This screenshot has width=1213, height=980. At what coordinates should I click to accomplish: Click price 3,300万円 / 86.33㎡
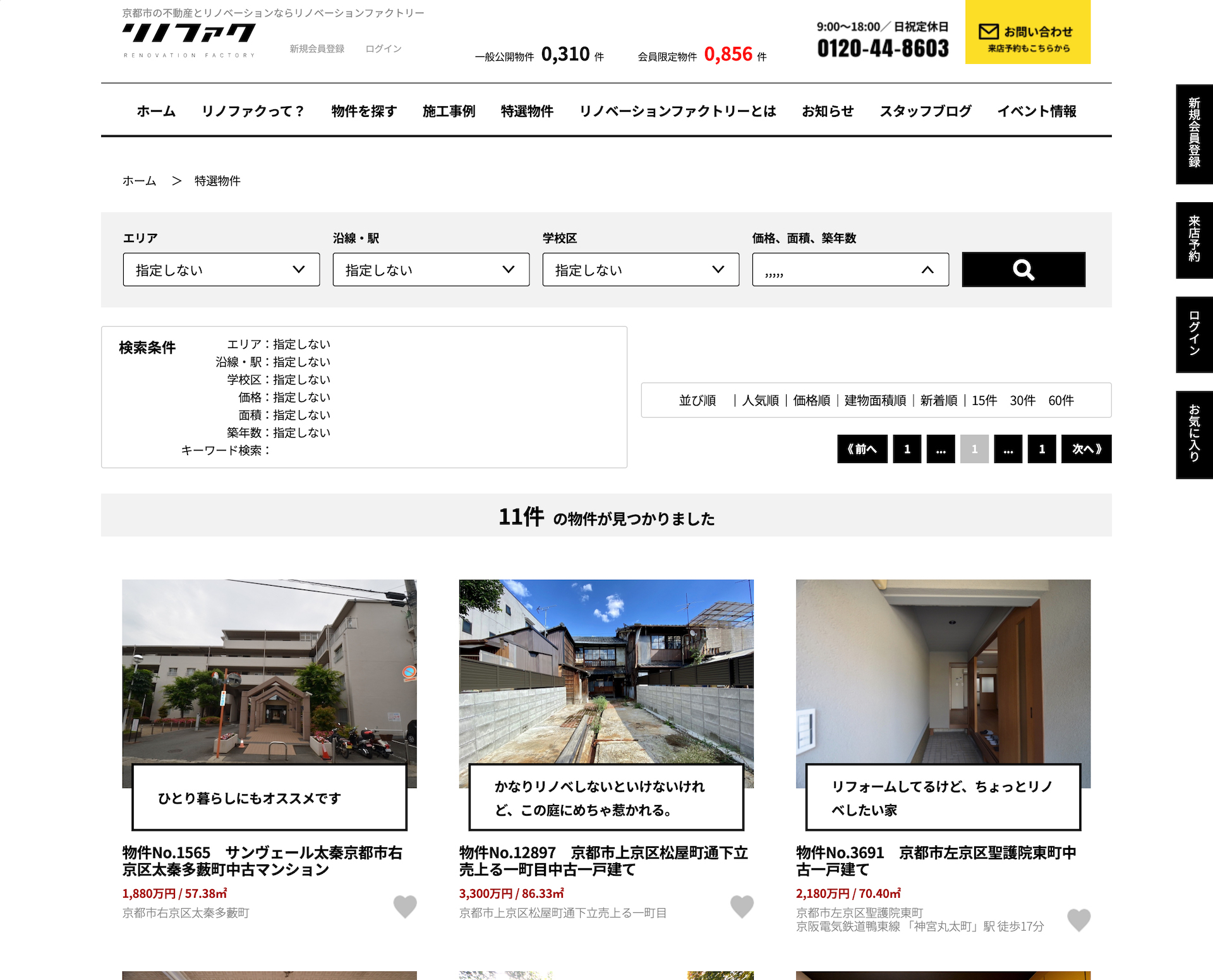click(512, 893)
